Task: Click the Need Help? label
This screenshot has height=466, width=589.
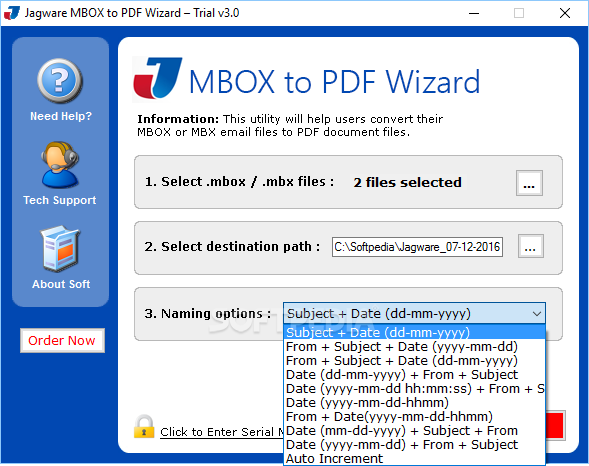Action: 61,116
